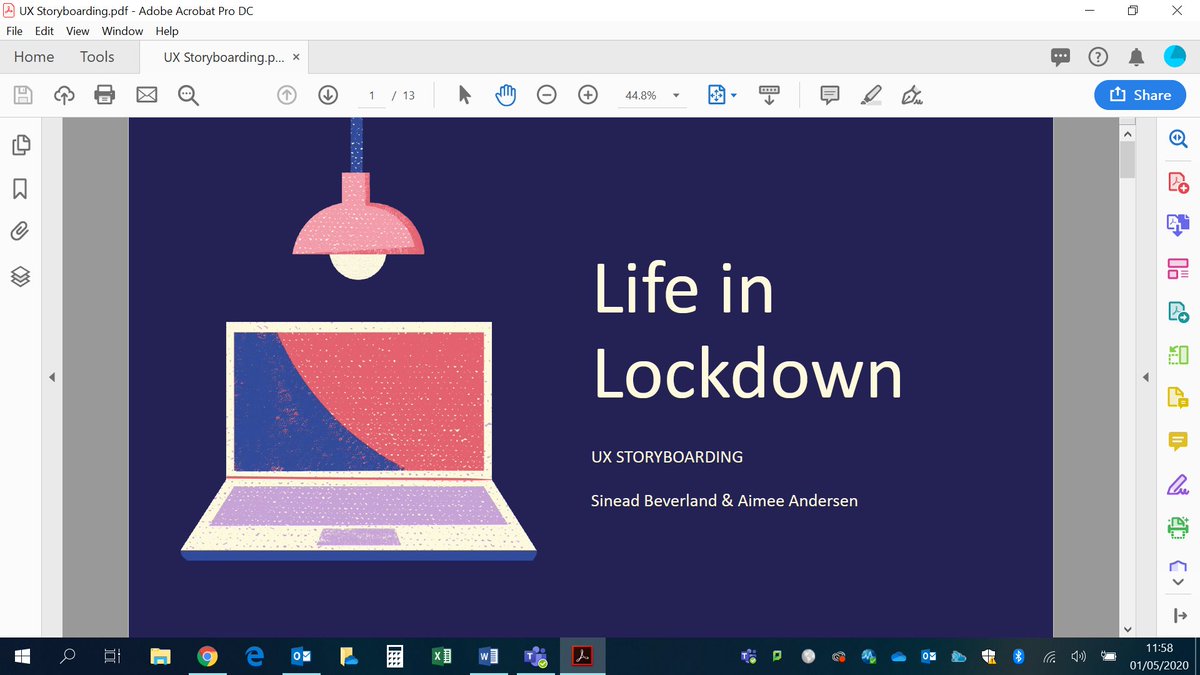Viewport: 1200px width, 675px height.
Task: Open Organize Pages tool in right pane
Action: 1178,268
